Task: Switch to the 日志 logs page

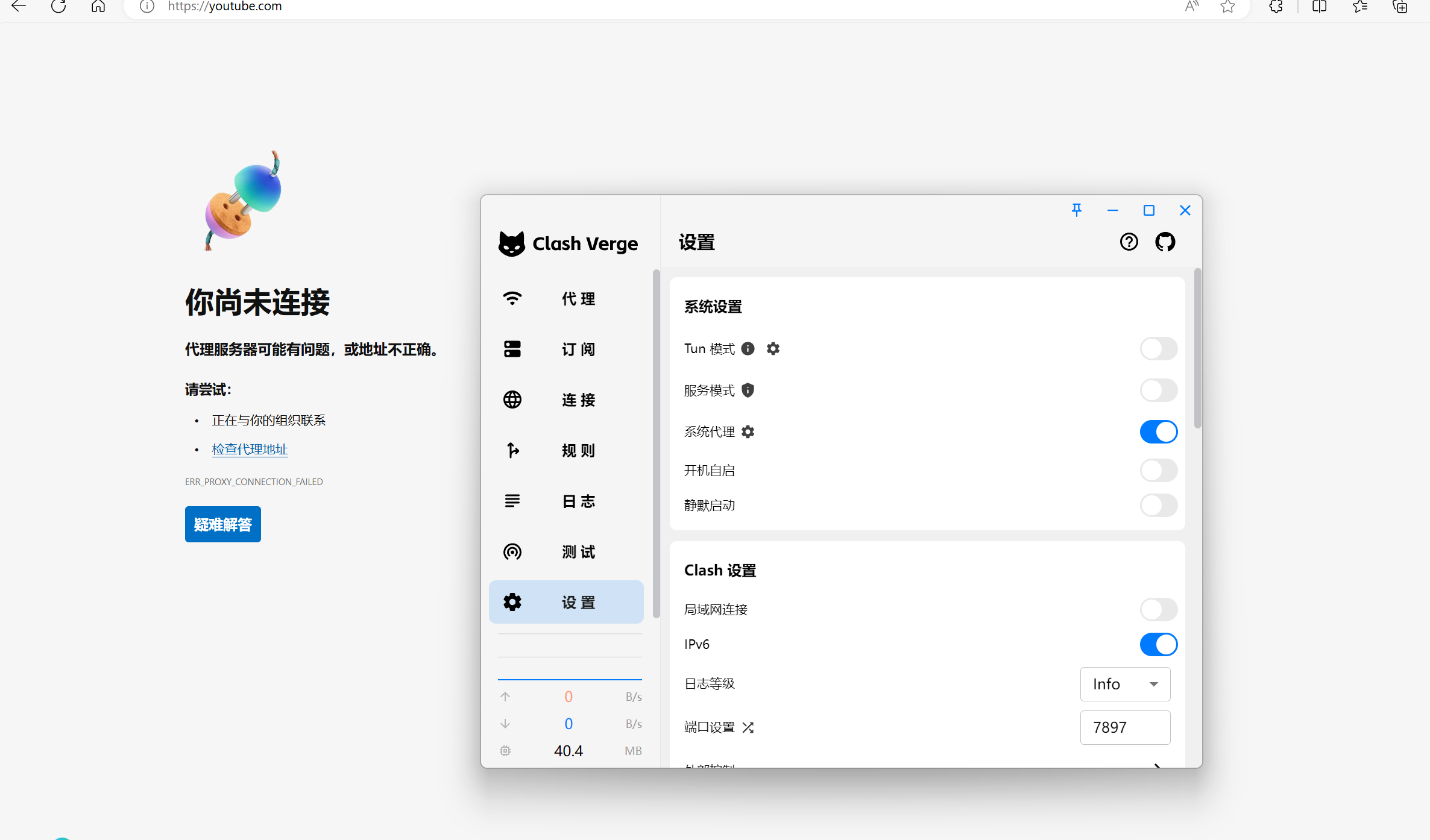Action: point(566,501)
